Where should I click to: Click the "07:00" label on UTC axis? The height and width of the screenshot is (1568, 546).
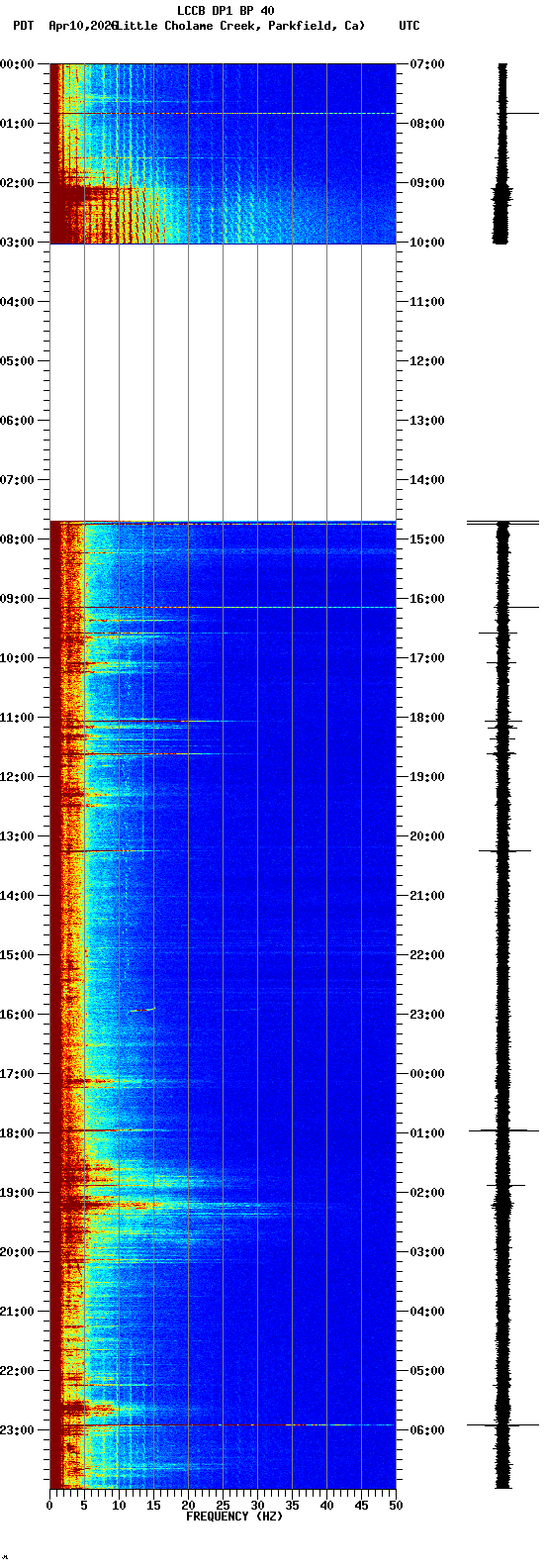[427, 64]
